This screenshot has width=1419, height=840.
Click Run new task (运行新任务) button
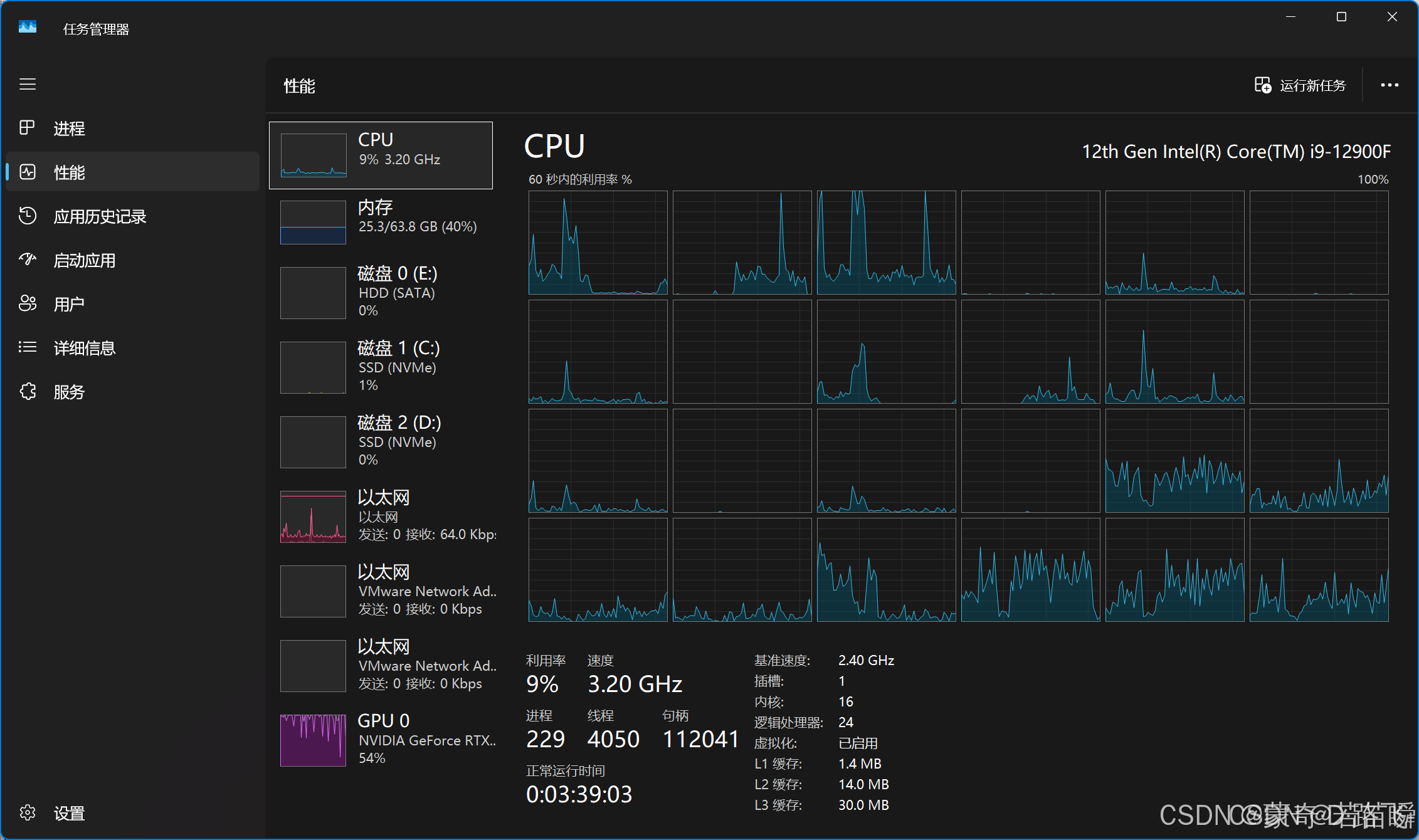coord(1300,85)
